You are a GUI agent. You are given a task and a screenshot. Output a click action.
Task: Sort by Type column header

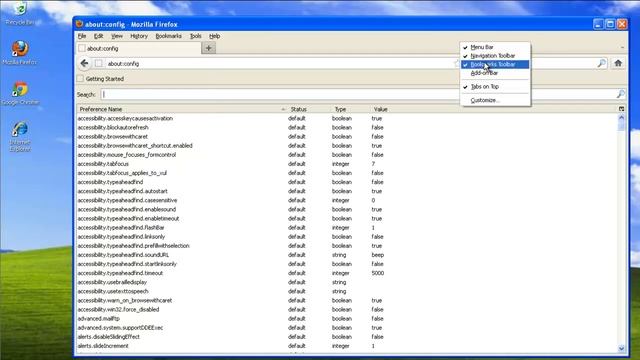pos(351,109)
